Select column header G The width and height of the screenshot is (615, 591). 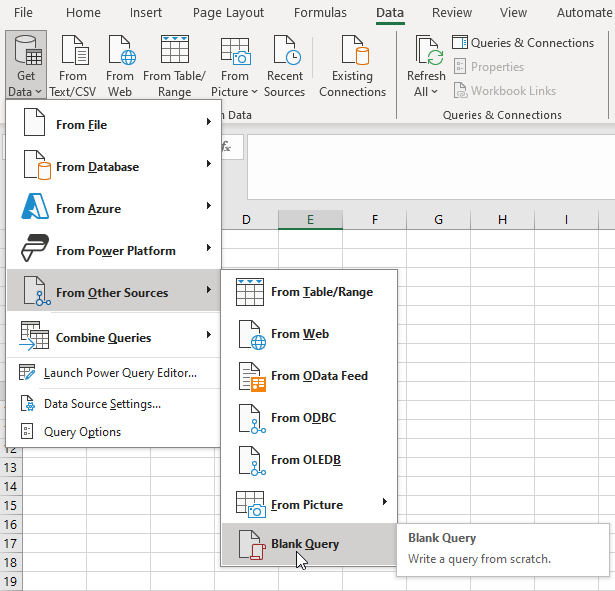click(x=438, y=219)
